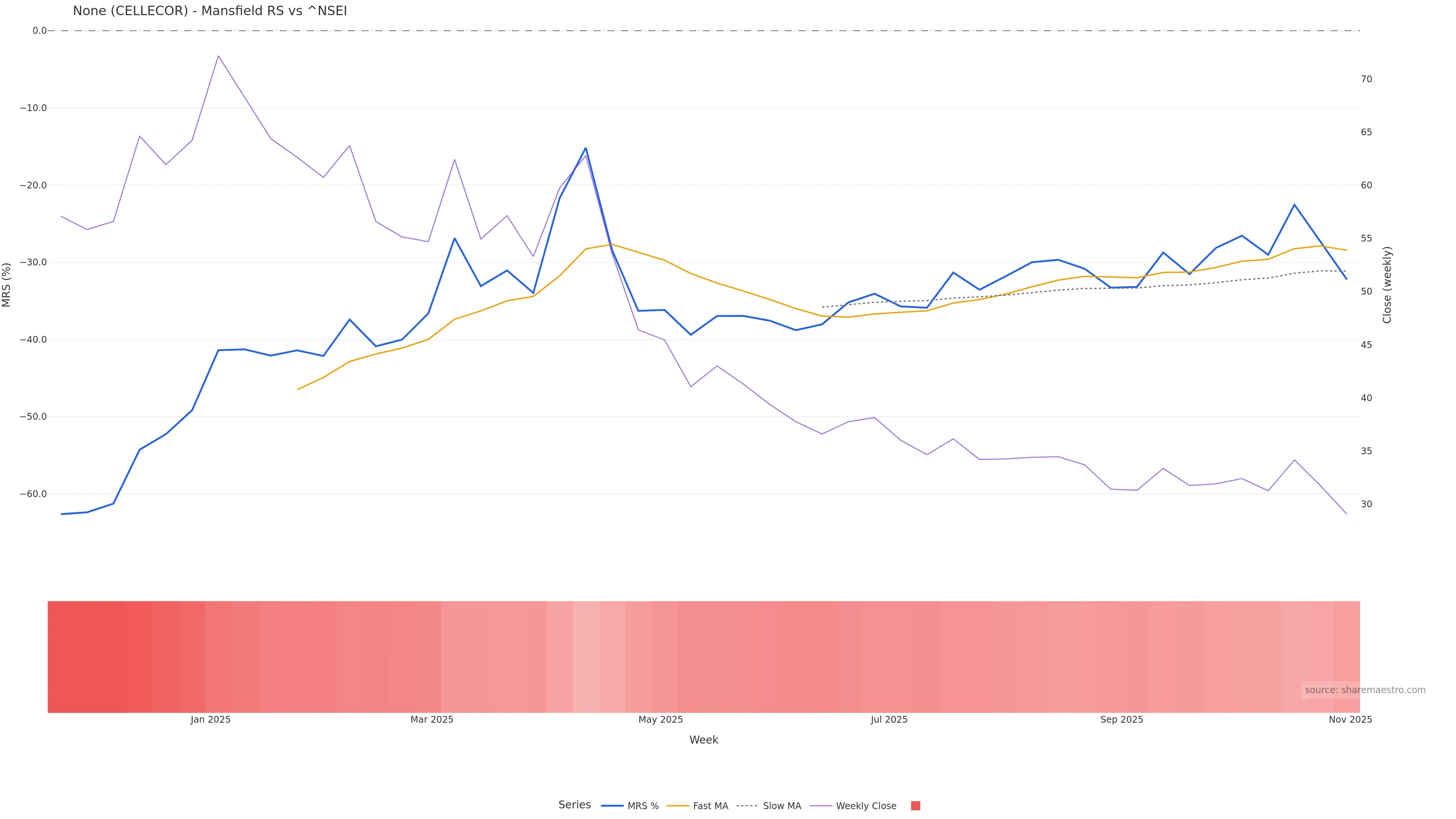The height and width of the screenshot is (819, 1456).
Task: Click the chart title Mansfield RS vs ^NSEI
Action: pyautogui.click(x=210, y=11)
